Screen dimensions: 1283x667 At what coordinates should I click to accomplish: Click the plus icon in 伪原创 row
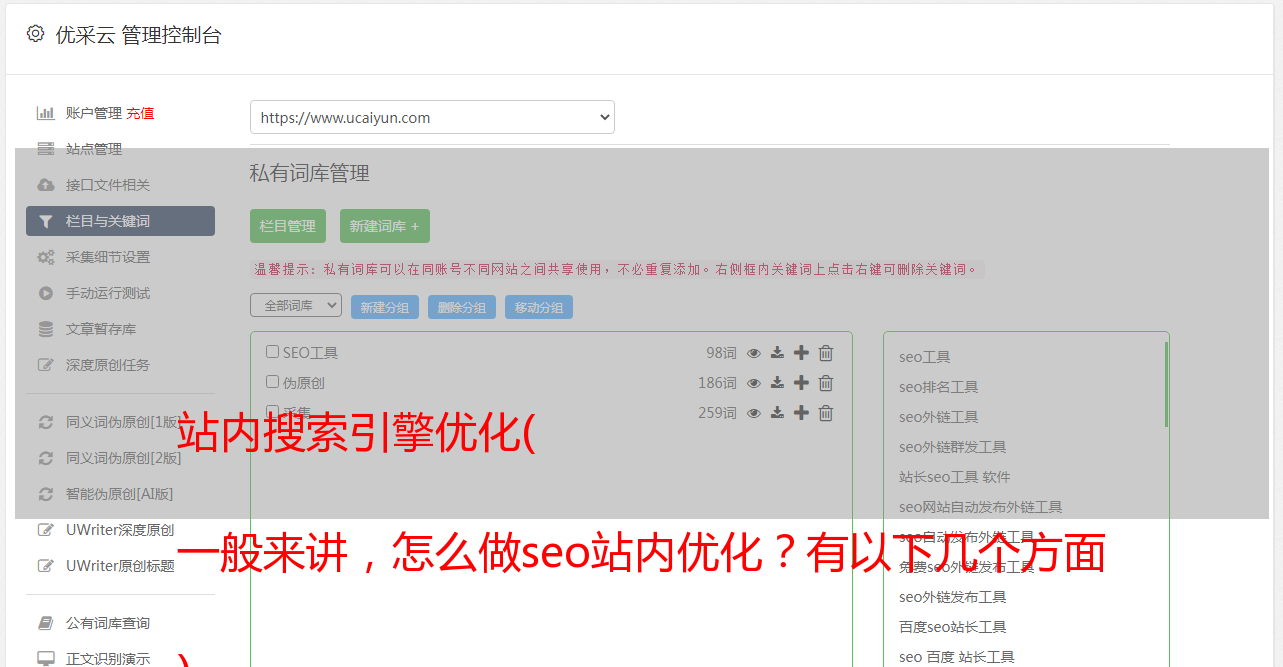pyautogui.click(x=801, y=383)
